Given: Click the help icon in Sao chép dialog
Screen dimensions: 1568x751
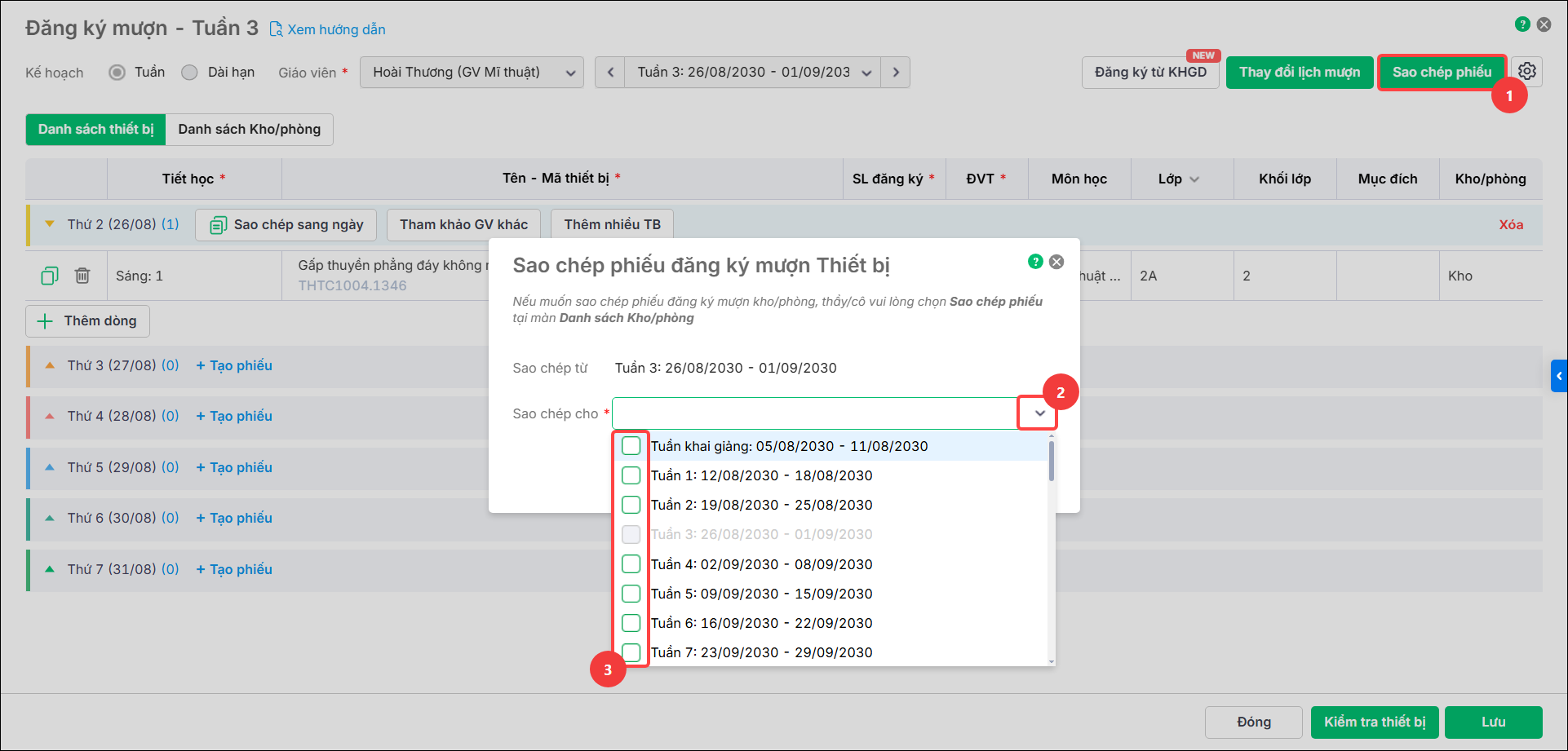Looking at the screenshot, I should click(1035, 262).
